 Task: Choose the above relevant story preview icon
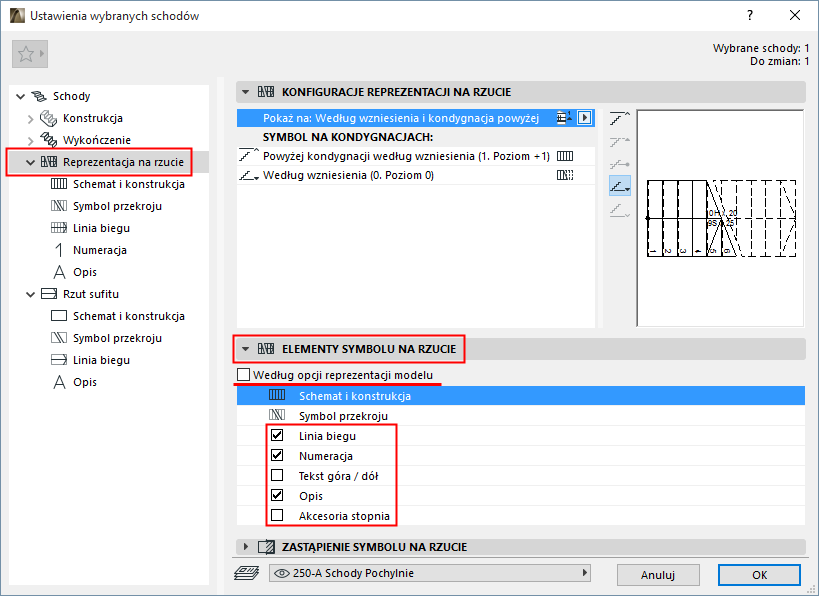(x=619, y=119)
